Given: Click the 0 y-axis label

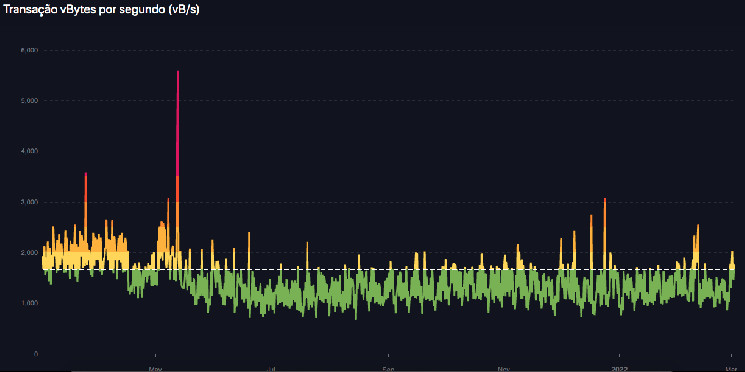Looking at the screenshot, I should pos(36,354).
